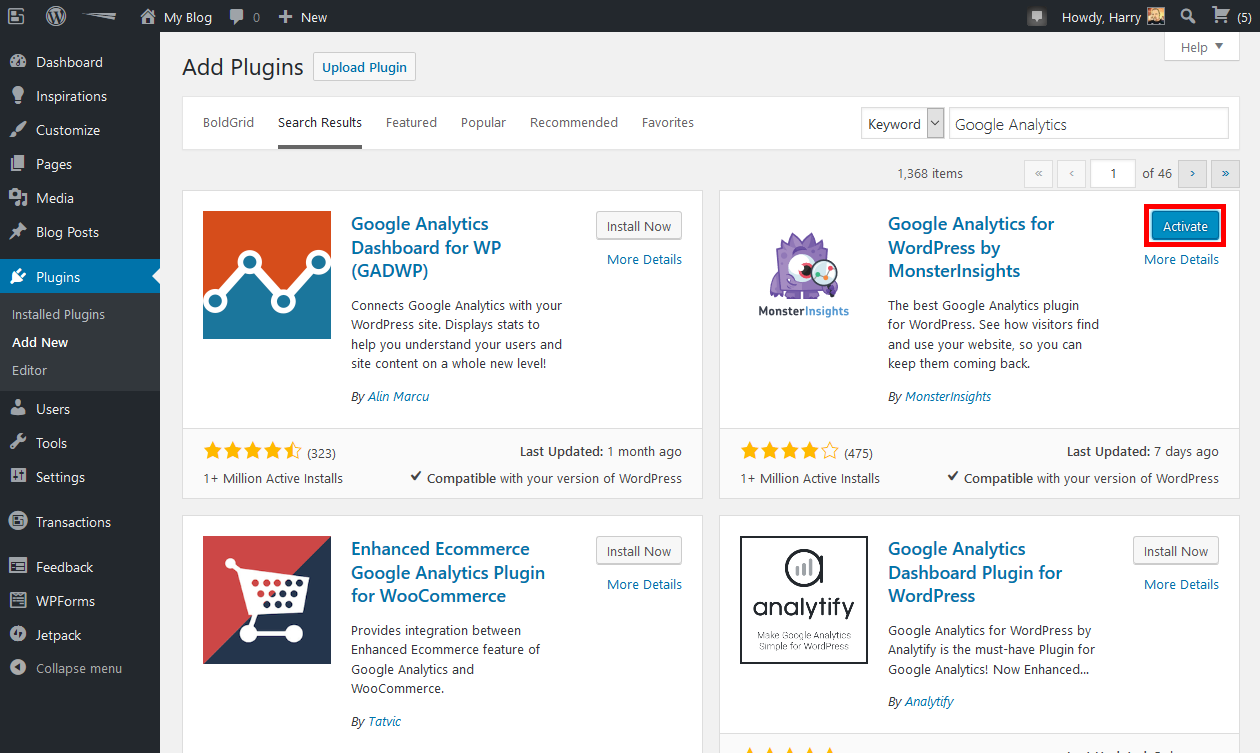Open Google Analytics Dashboard for WP title
The width and height of the screenshot is (1260, 753).
pos(425,247)
